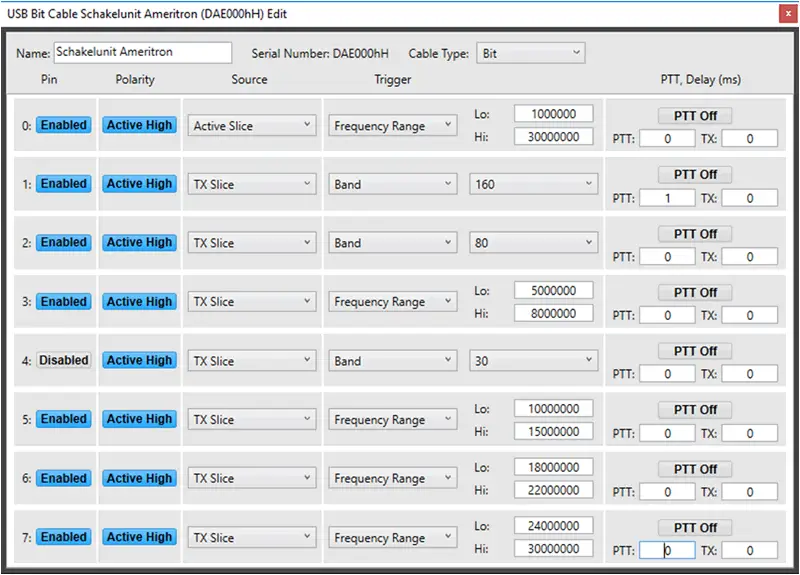Toggle the Enabled button for pin 1

pyautogui.click(x=64, y=184)
